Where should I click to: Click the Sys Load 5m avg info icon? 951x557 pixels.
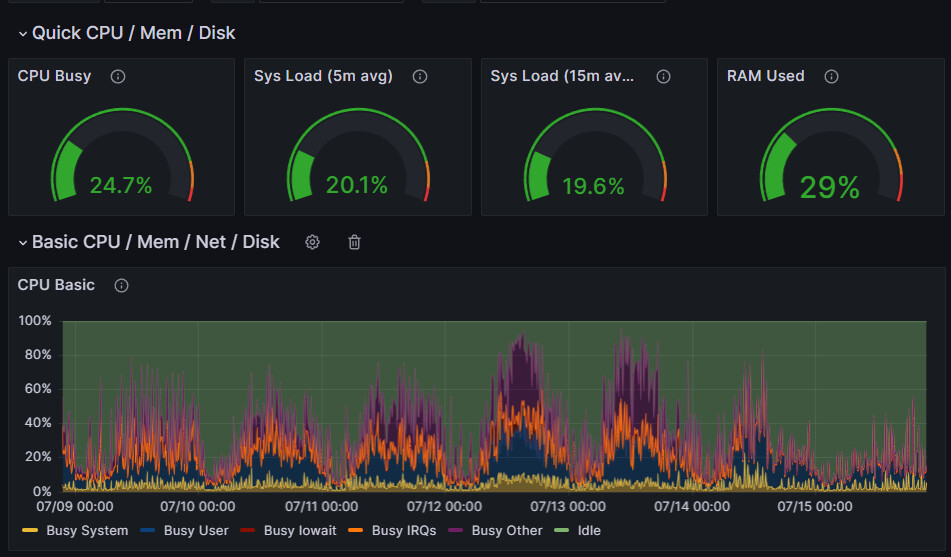tap(420, 76)
